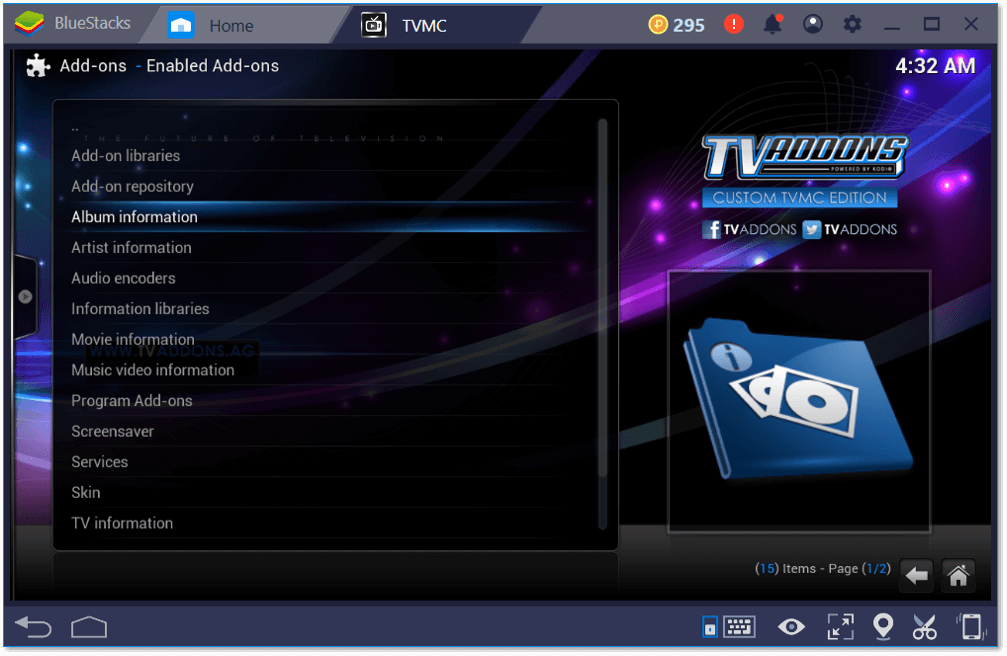The height and width of the screenshot is (656, 1007).
Task: Open Skin add-ons
Action: 328,493
